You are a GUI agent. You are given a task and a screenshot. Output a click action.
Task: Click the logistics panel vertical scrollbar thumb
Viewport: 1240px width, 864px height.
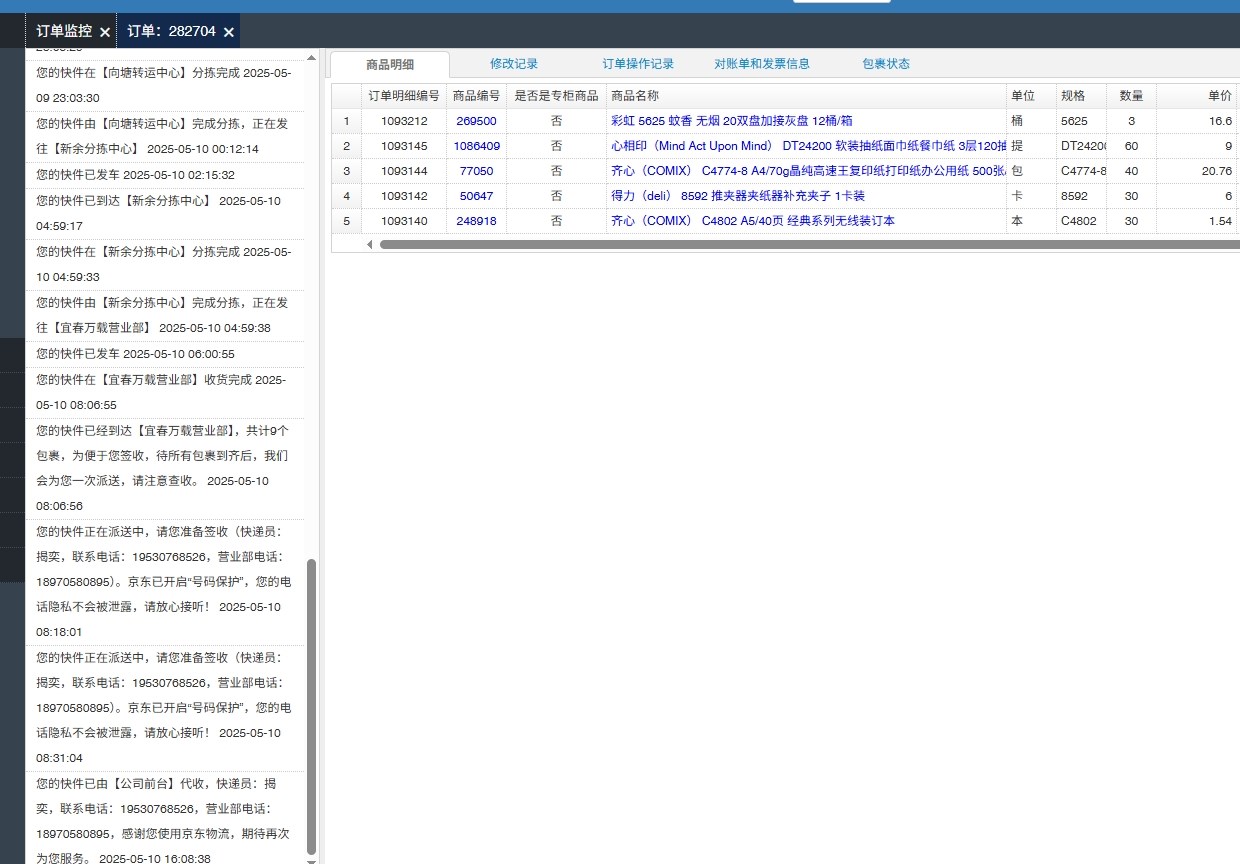pos(311,706)
